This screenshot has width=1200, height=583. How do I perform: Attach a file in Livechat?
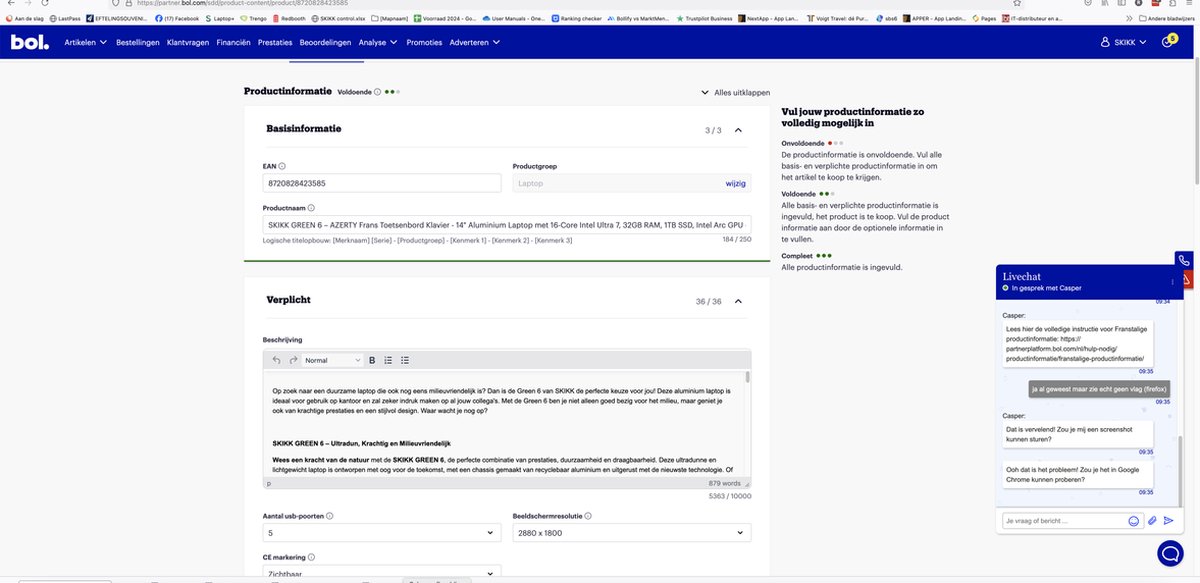tap(1152, 521)
